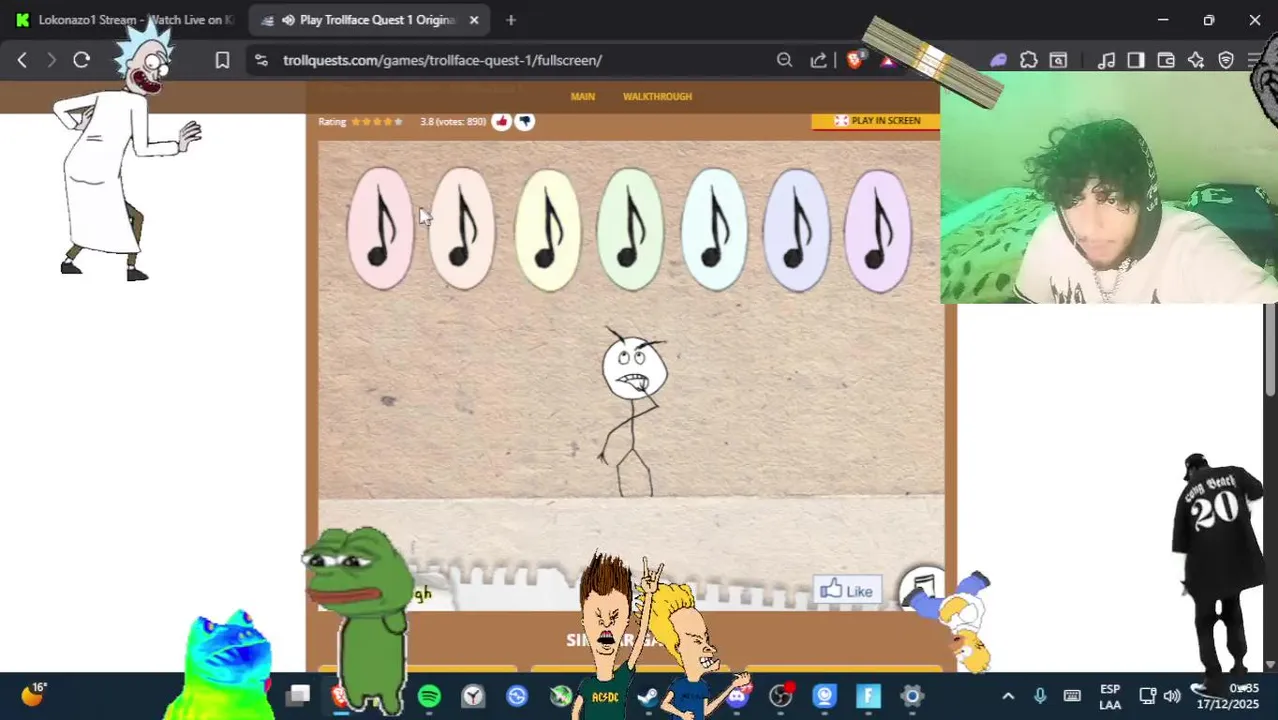
Task: Reload the current page
Action: [x=82, y=60]
